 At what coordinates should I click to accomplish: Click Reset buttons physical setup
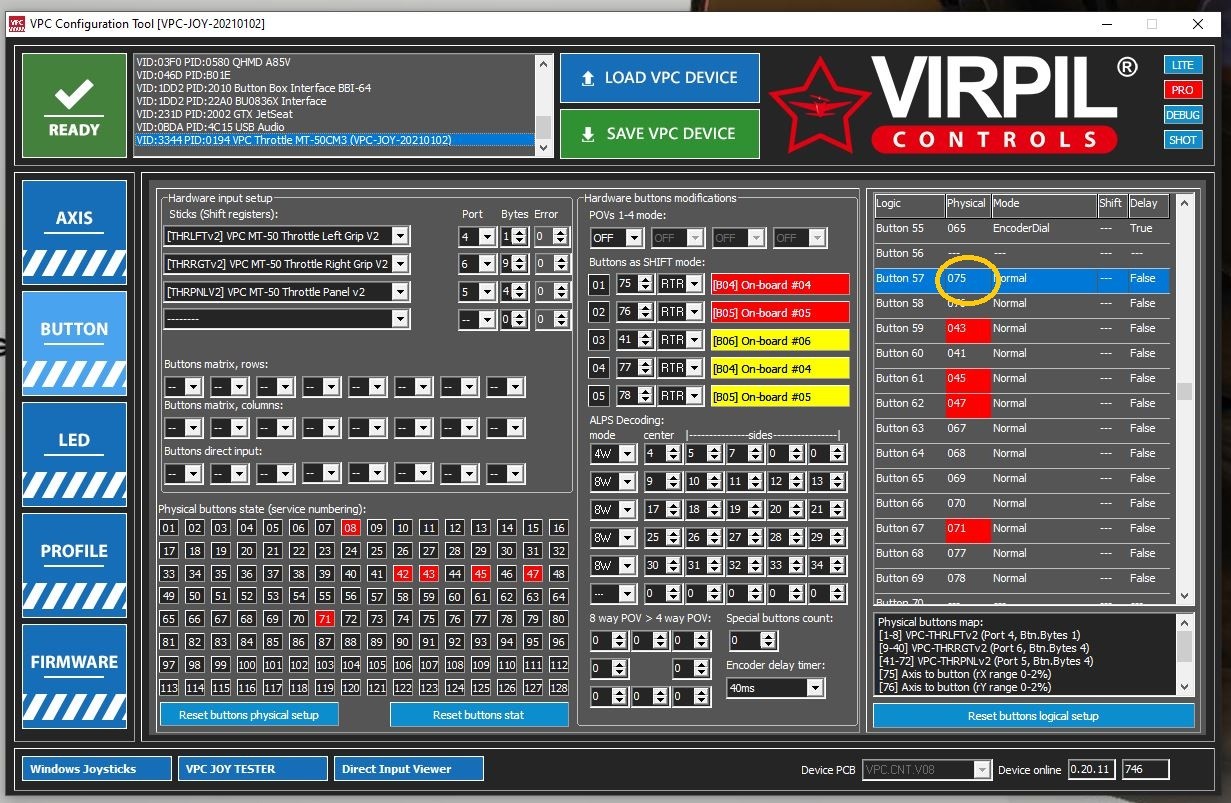(x=249, y=715)
